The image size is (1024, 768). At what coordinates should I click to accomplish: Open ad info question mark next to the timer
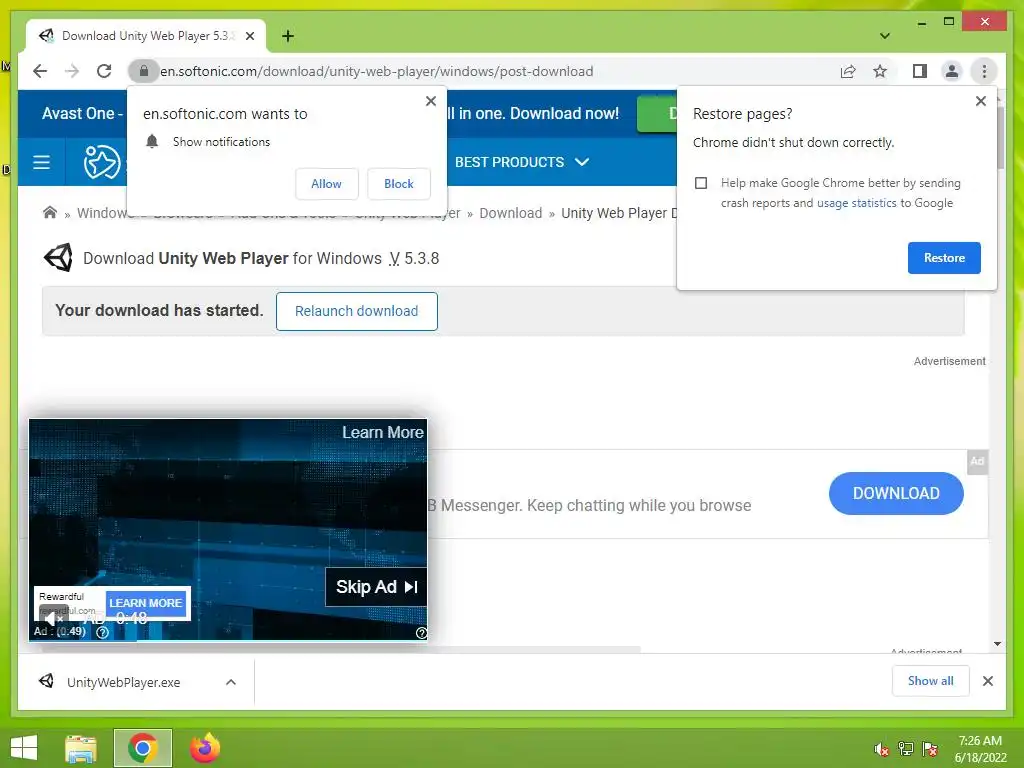pyautogui.click(x=103, y=632)
